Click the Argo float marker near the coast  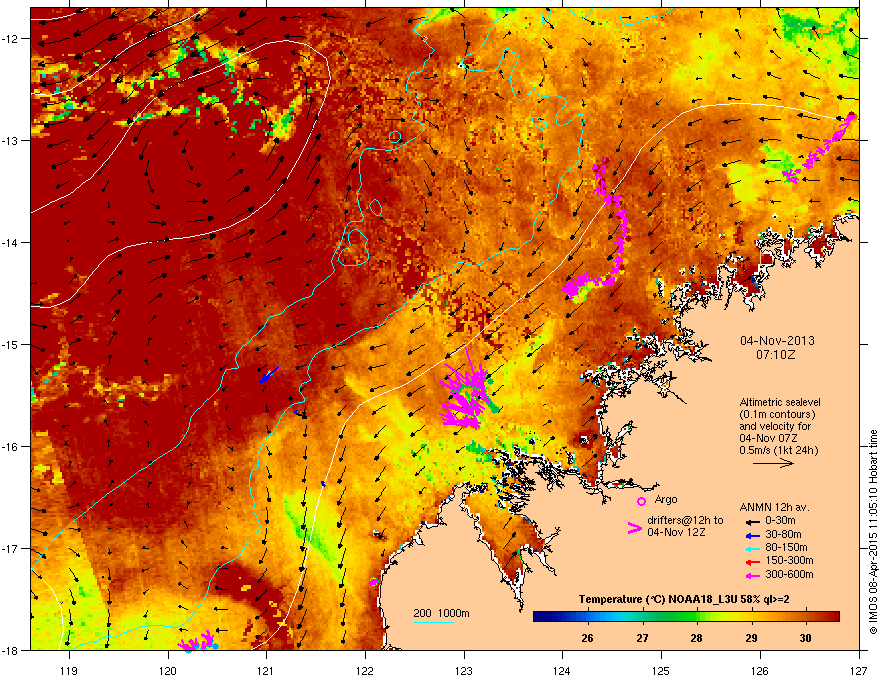point(374,582)
